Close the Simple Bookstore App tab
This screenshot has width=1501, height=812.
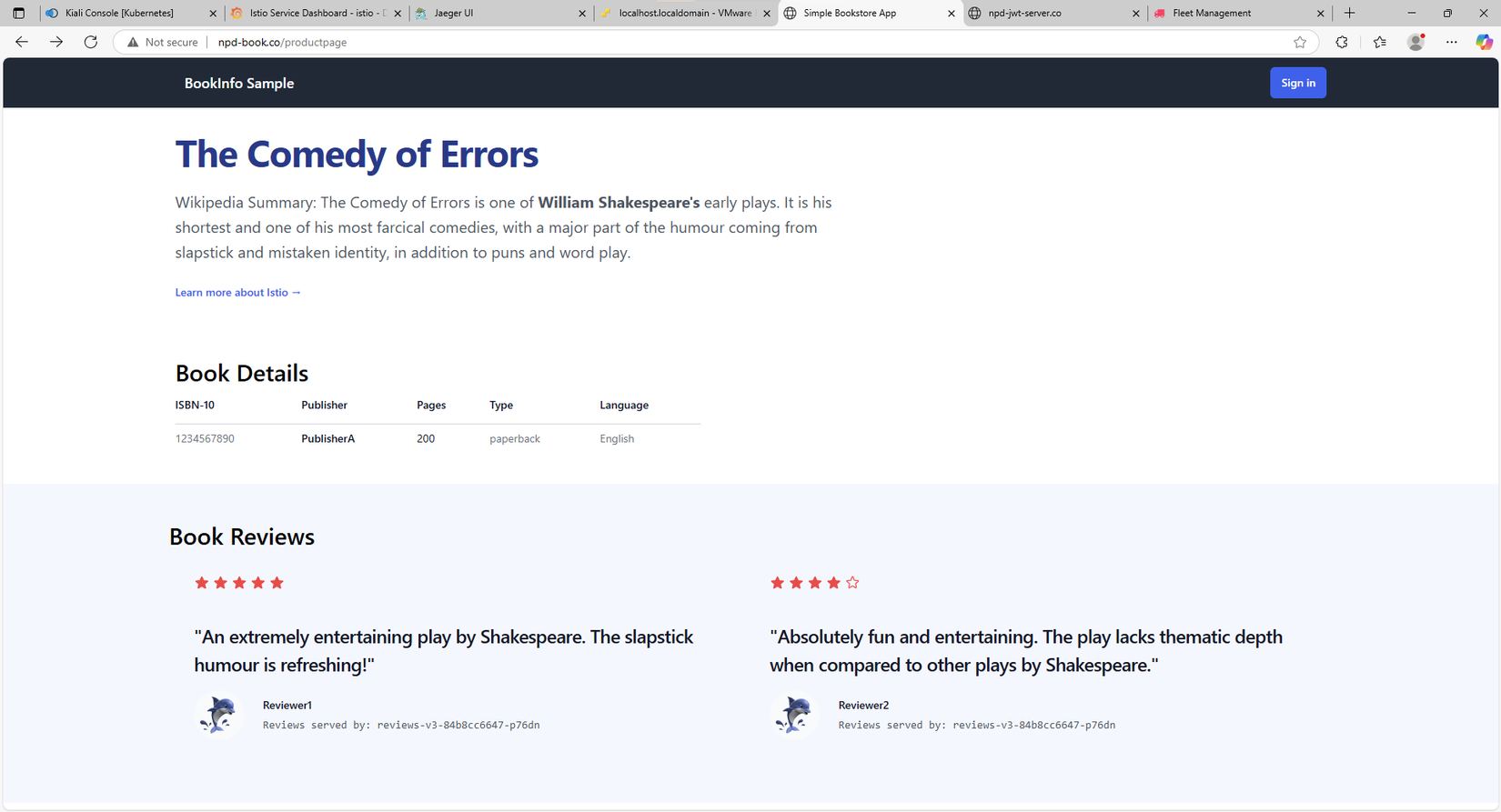coord(952,14)
